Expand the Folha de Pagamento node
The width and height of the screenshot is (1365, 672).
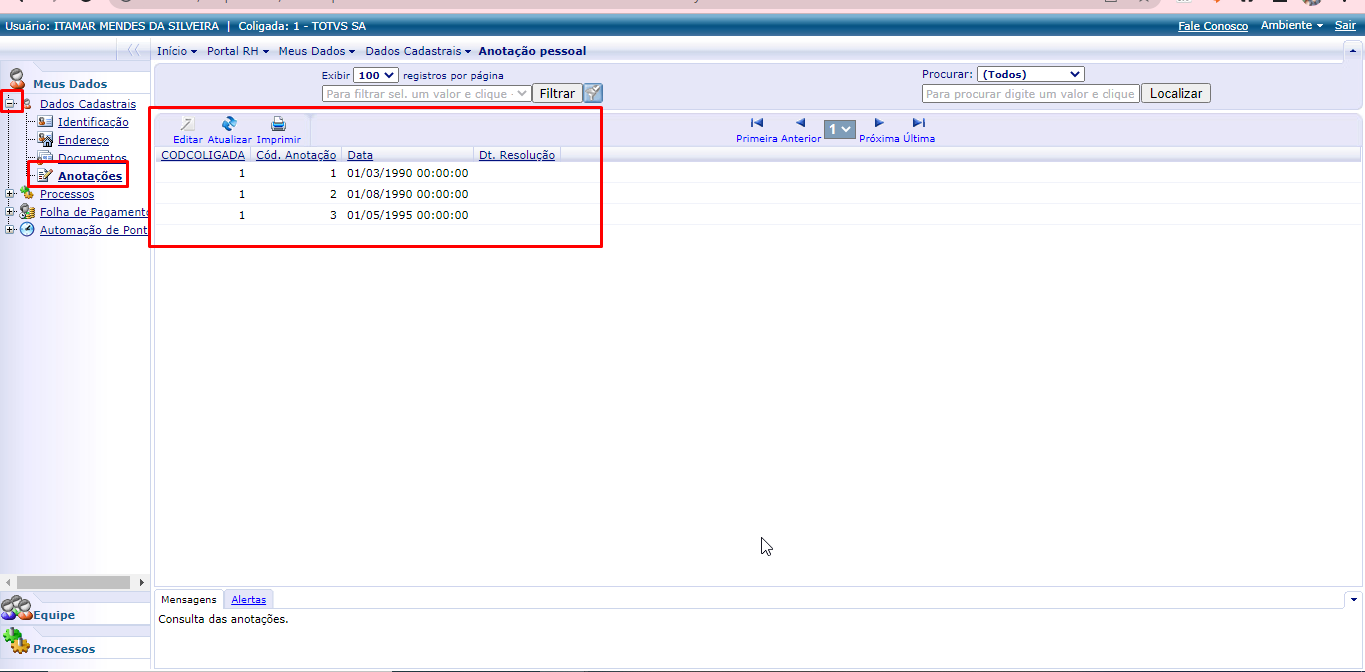coord(10,212)
